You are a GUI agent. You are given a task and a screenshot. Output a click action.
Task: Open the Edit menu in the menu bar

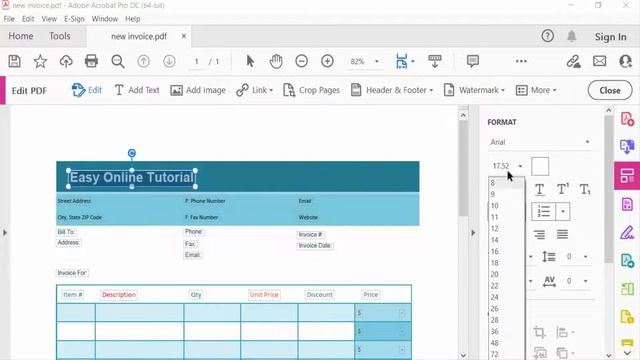tap(28, 19)
